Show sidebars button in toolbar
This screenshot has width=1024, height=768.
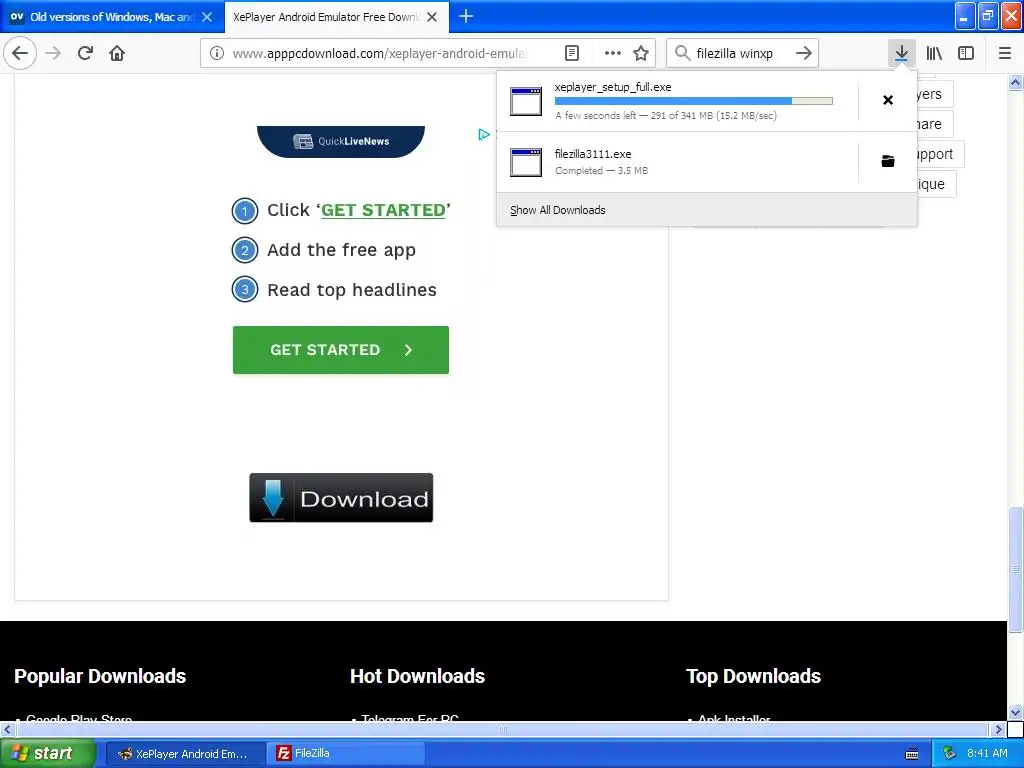coord(966,53)
